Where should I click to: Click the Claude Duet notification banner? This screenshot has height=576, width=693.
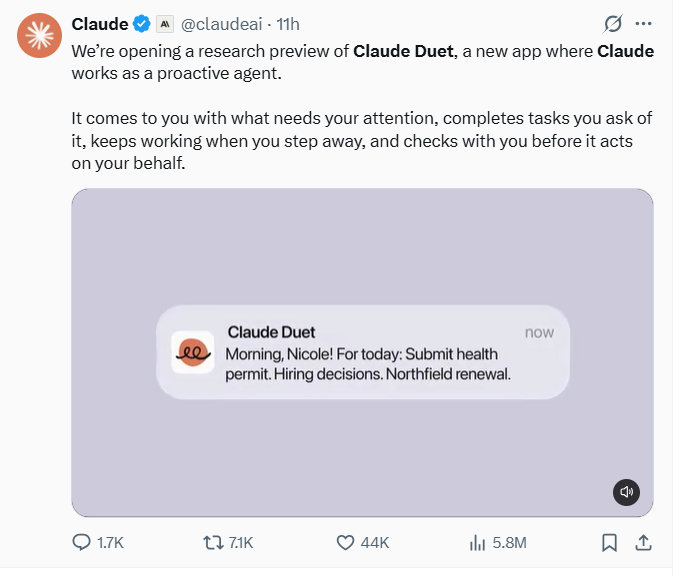(363, 352)
